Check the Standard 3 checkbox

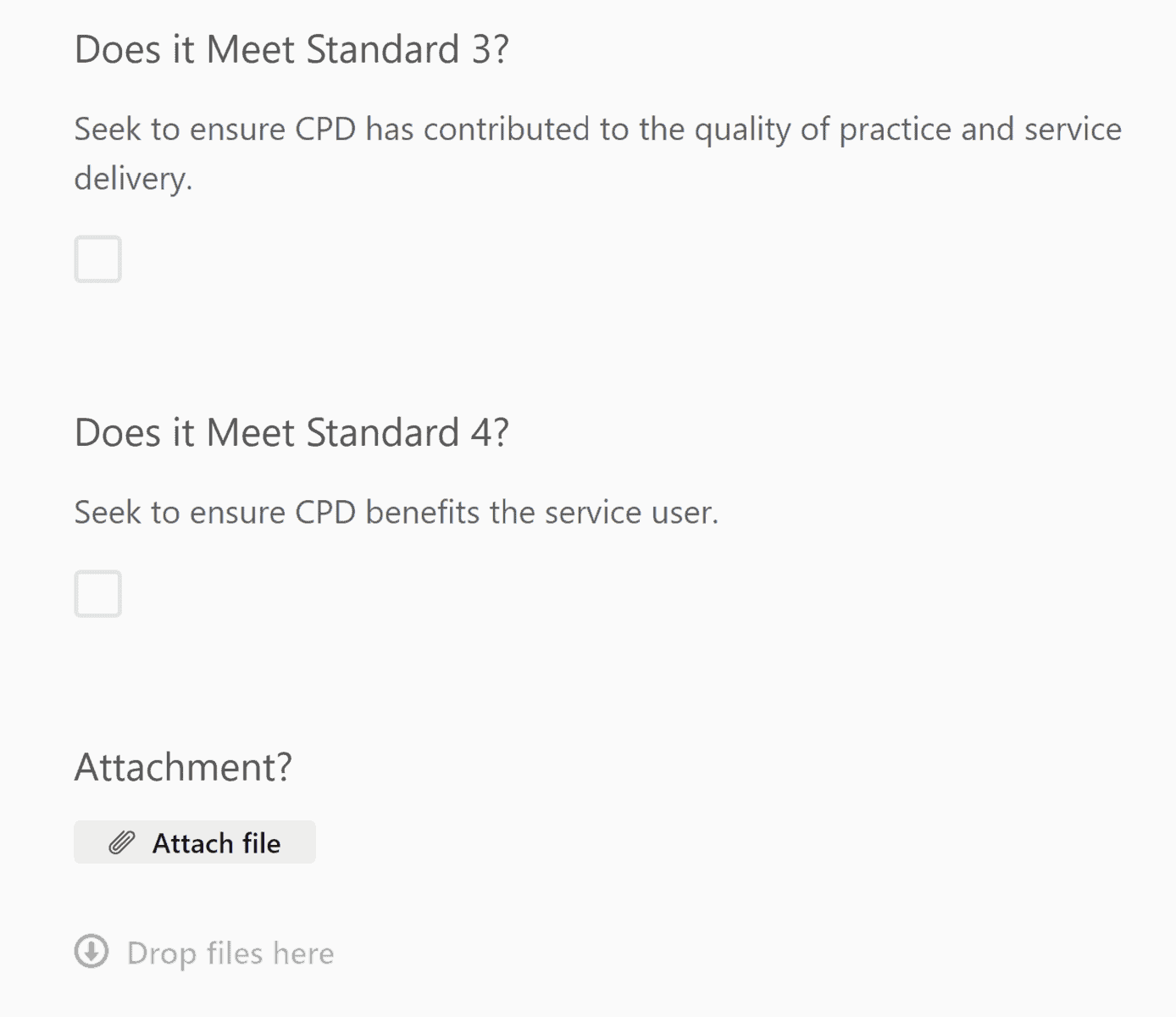[x=97, y=259]
